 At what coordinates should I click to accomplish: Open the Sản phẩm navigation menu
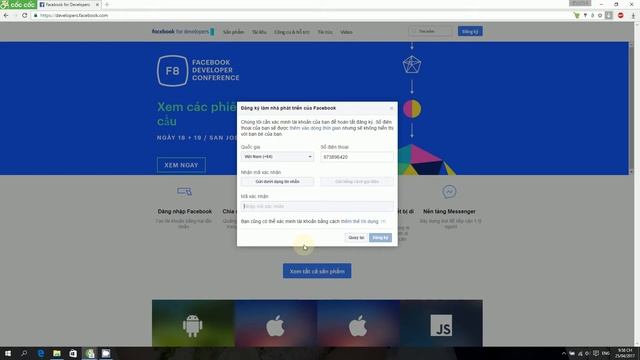233,32
